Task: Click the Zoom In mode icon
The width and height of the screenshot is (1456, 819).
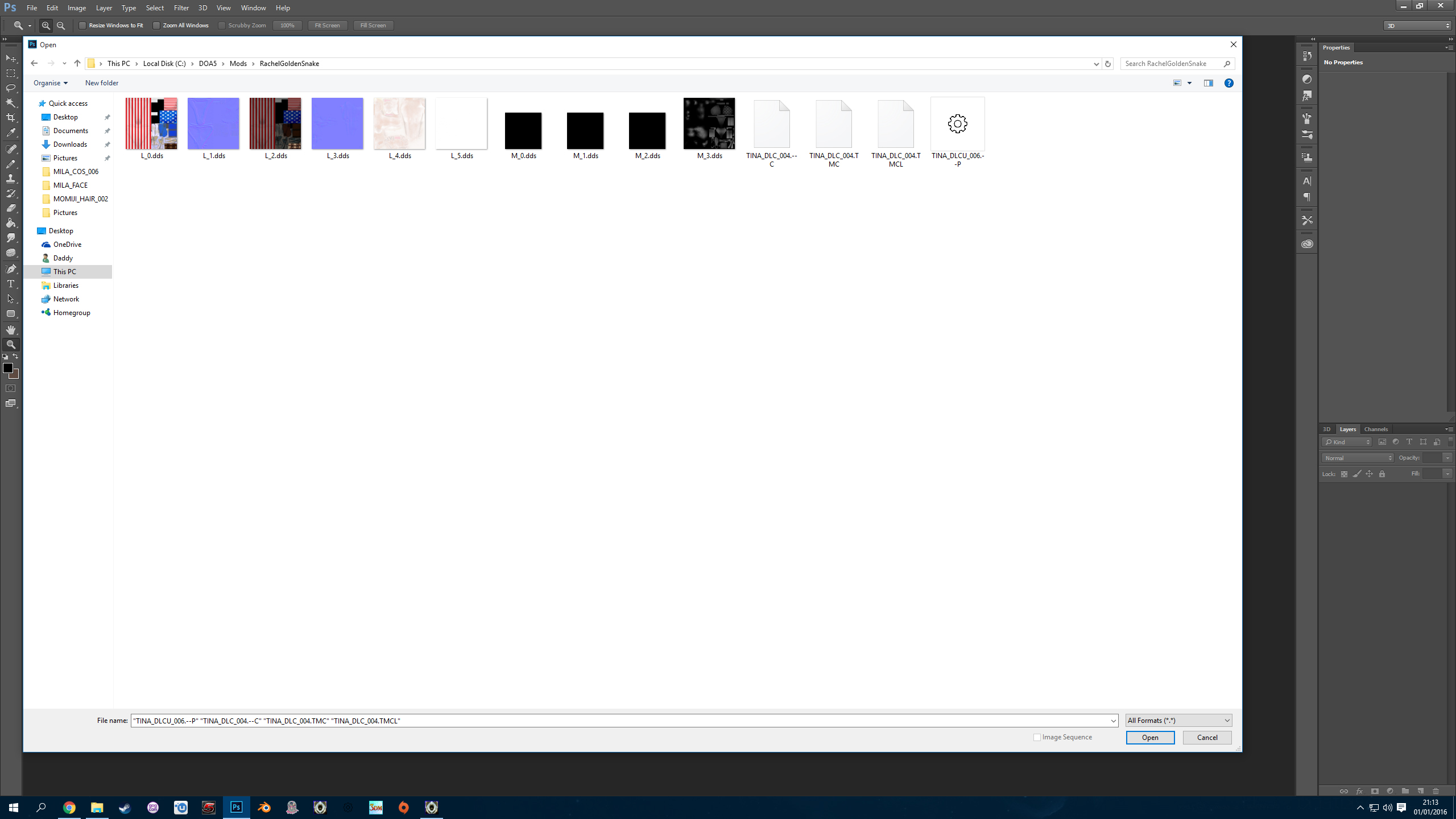Action: pyautogui.click(x=46, y=26)
